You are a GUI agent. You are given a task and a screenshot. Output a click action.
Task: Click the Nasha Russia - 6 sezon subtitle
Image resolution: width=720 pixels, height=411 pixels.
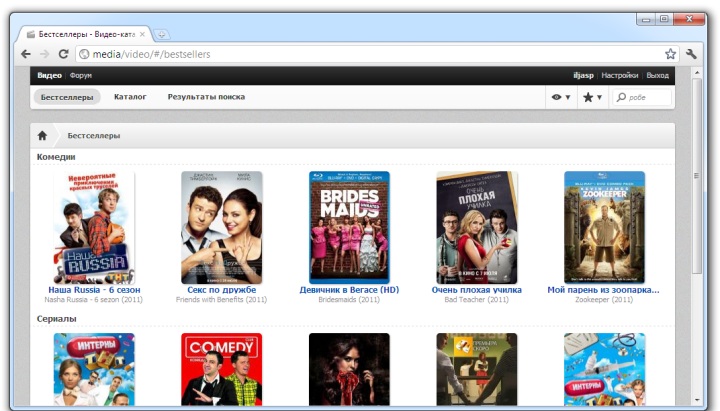tap(94, 299)
